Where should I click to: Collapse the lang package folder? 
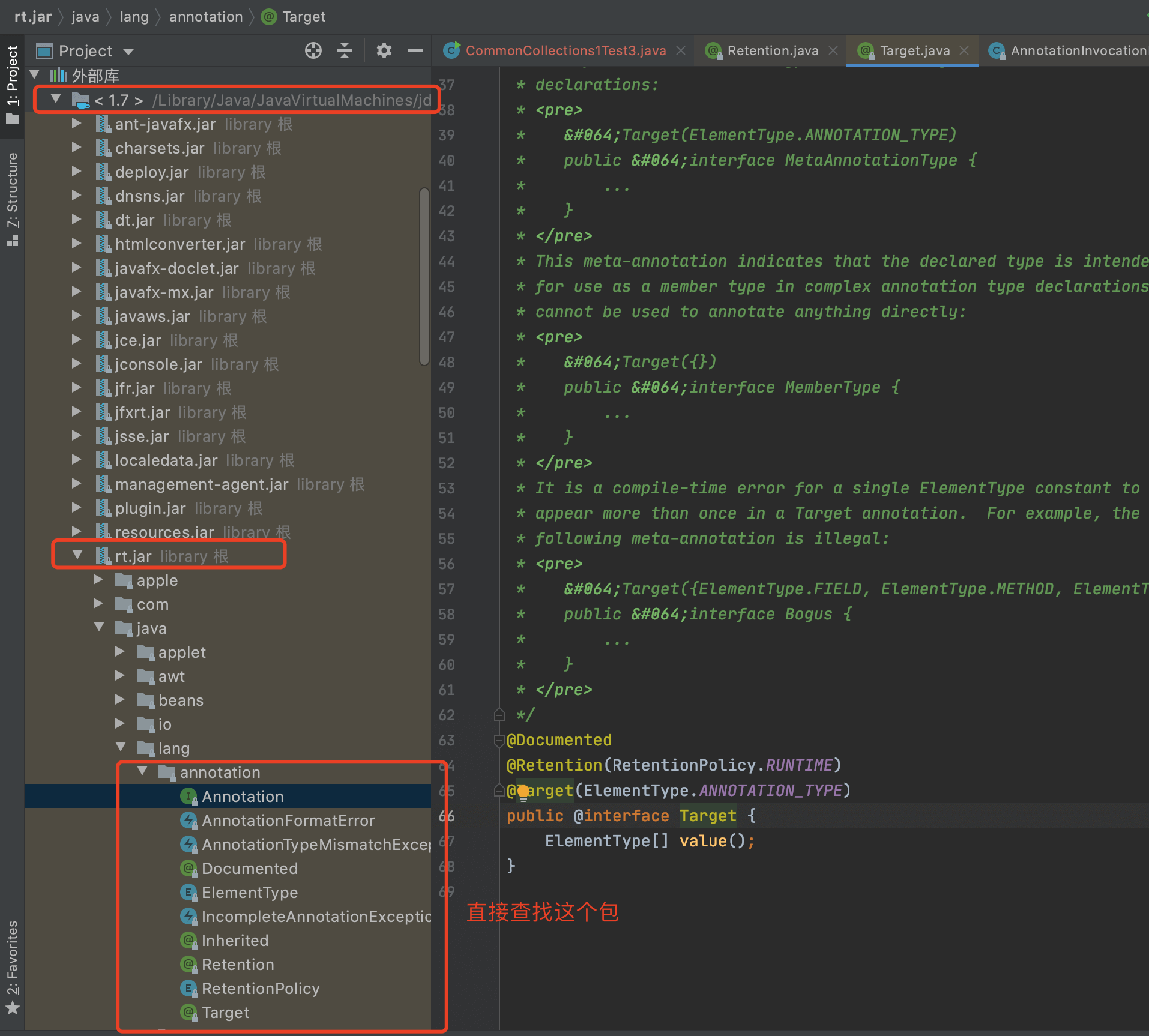[121, 747]
